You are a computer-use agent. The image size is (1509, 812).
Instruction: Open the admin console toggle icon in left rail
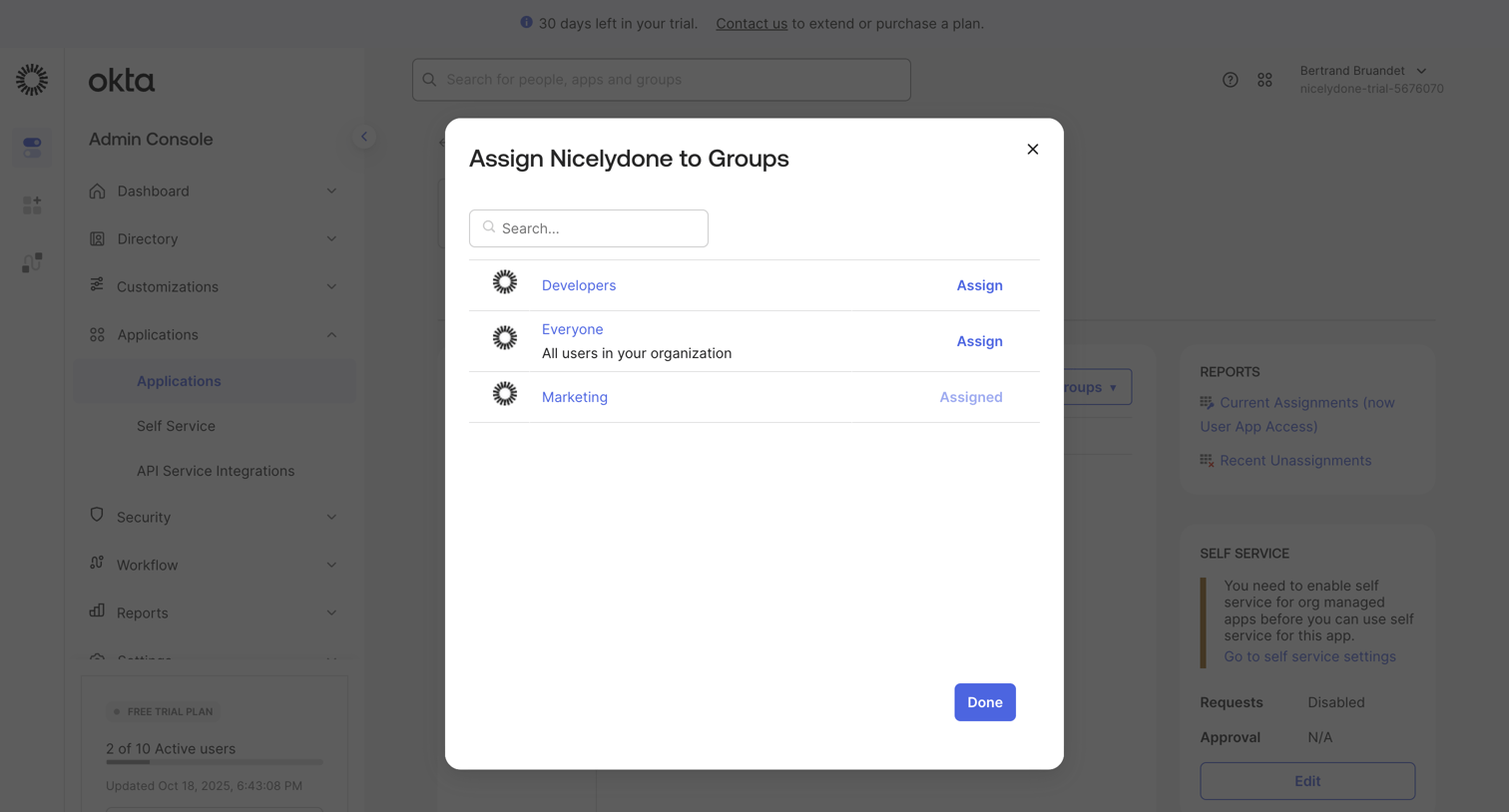32,148
